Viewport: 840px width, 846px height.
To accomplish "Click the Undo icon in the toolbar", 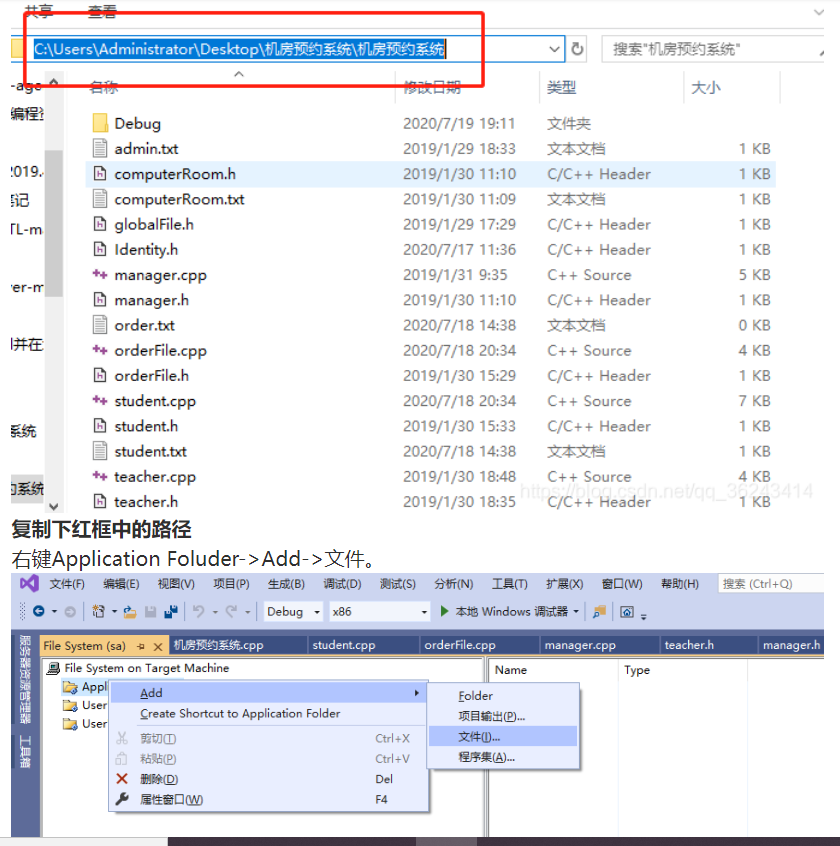I will tap(198, 610).
